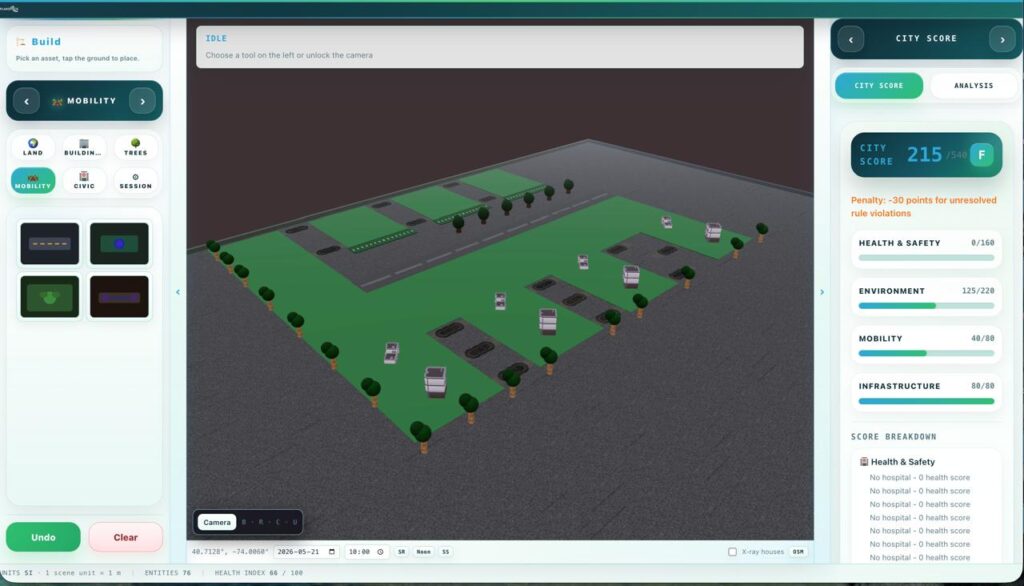This screenshot has height=586, width=1024.
Task: Open the calendar picker icon
Action: point(332,551)
